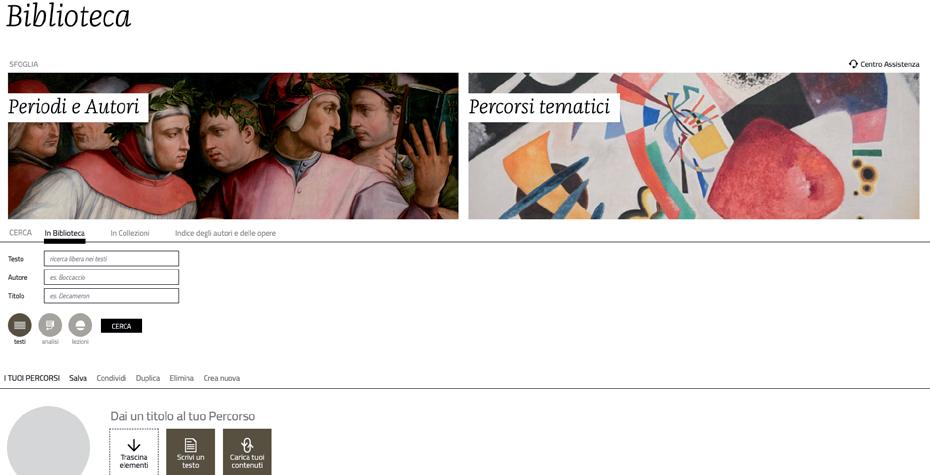The width and height of the screenshot is (930, 475).
Task: Open Indice degli autori e delle opere tab
Action: pos(225,234)
